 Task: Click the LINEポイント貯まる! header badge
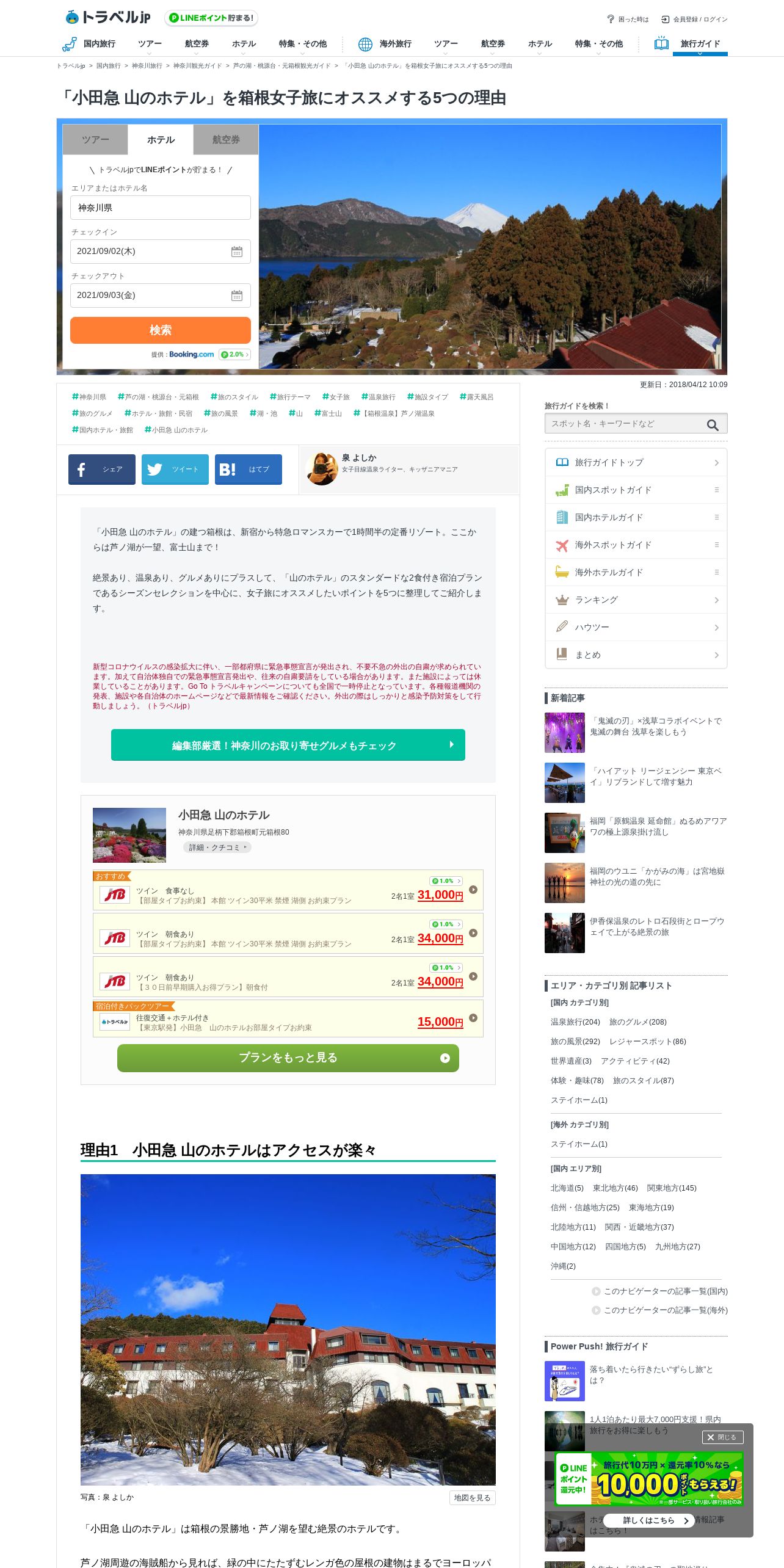(x=211, y=18)
